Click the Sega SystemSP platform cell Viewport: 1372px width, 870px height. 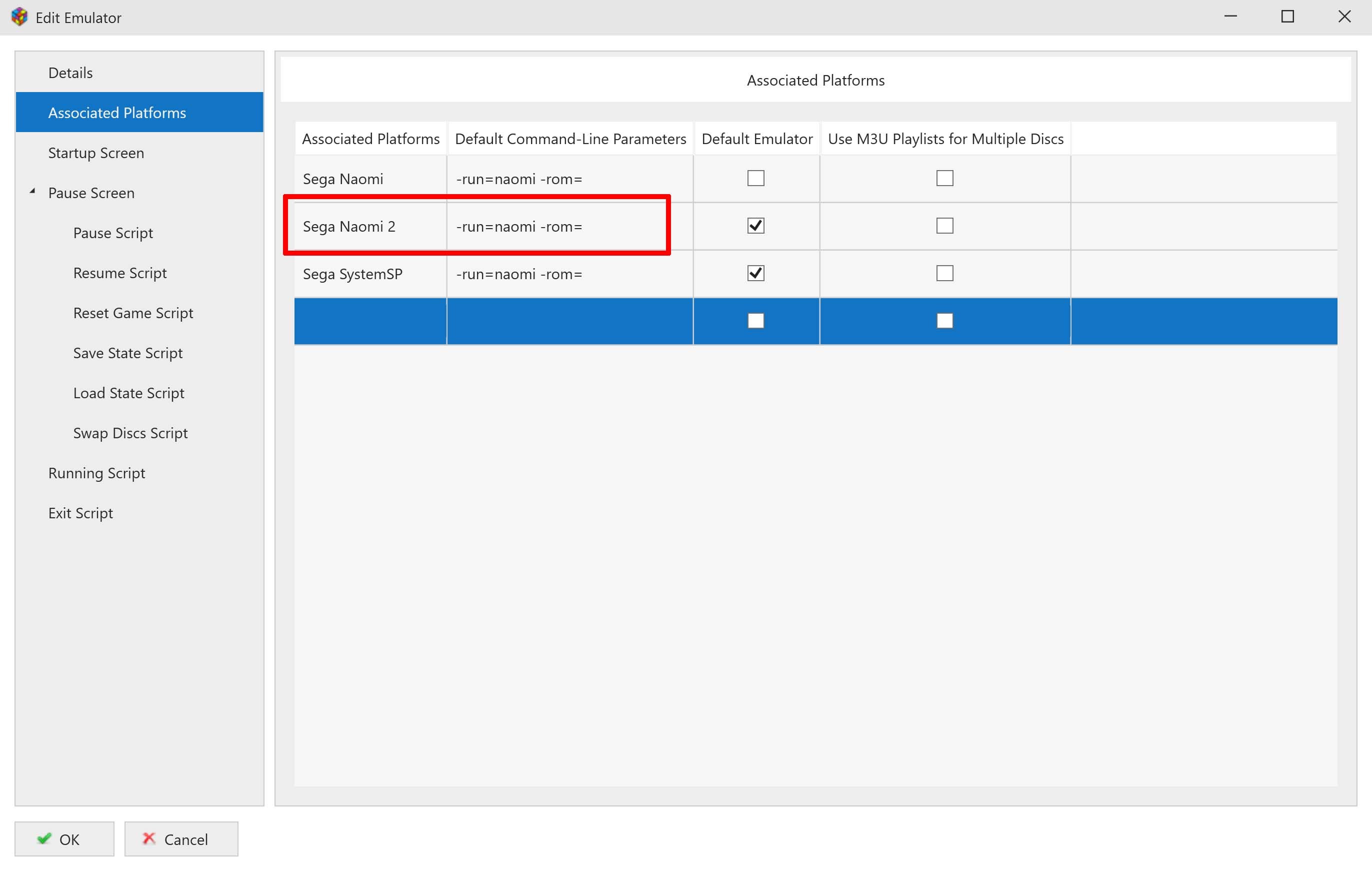(370, 274)
